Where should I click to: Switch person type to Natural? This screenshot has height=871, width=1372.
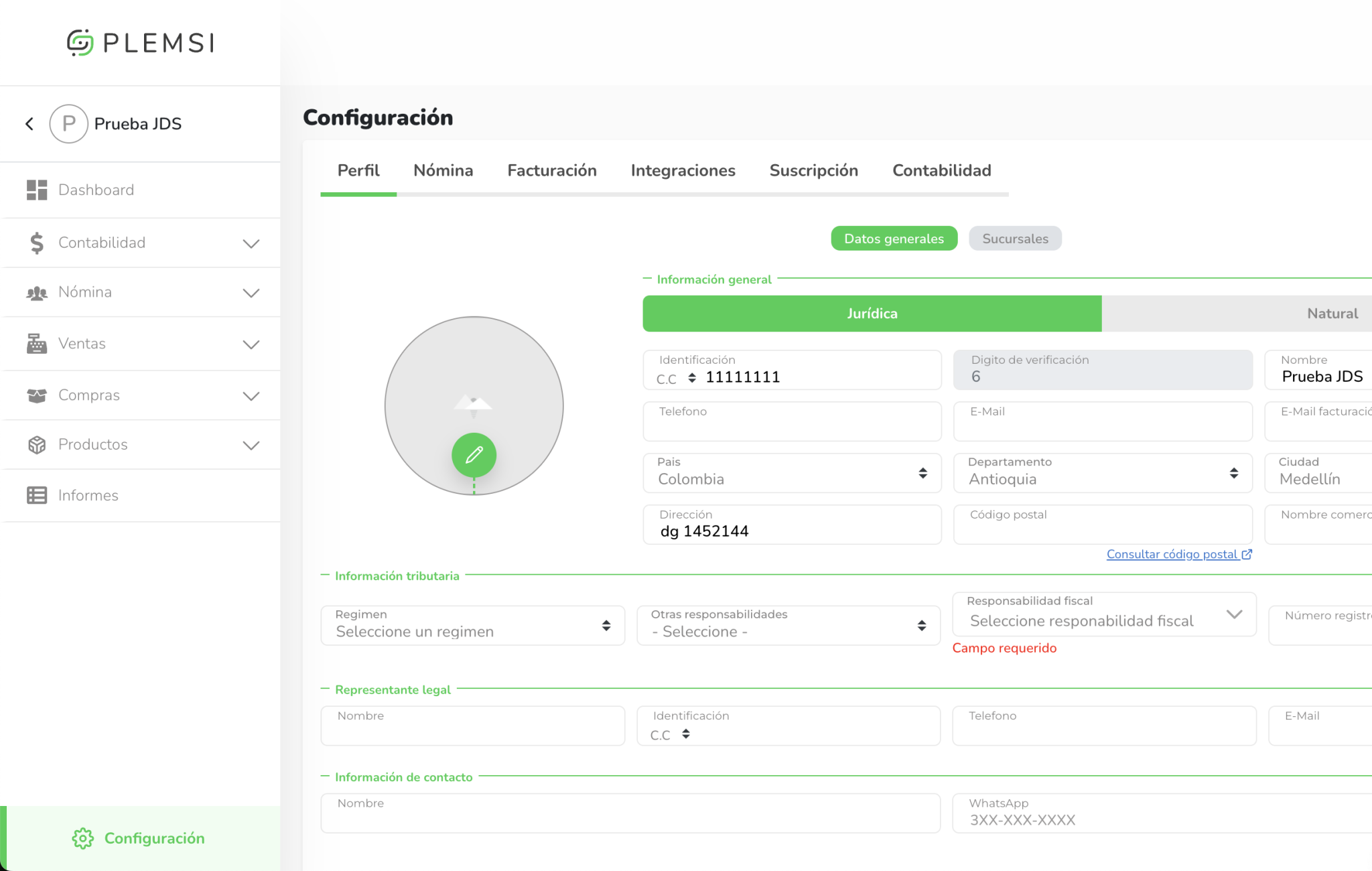pos(1332,314)
